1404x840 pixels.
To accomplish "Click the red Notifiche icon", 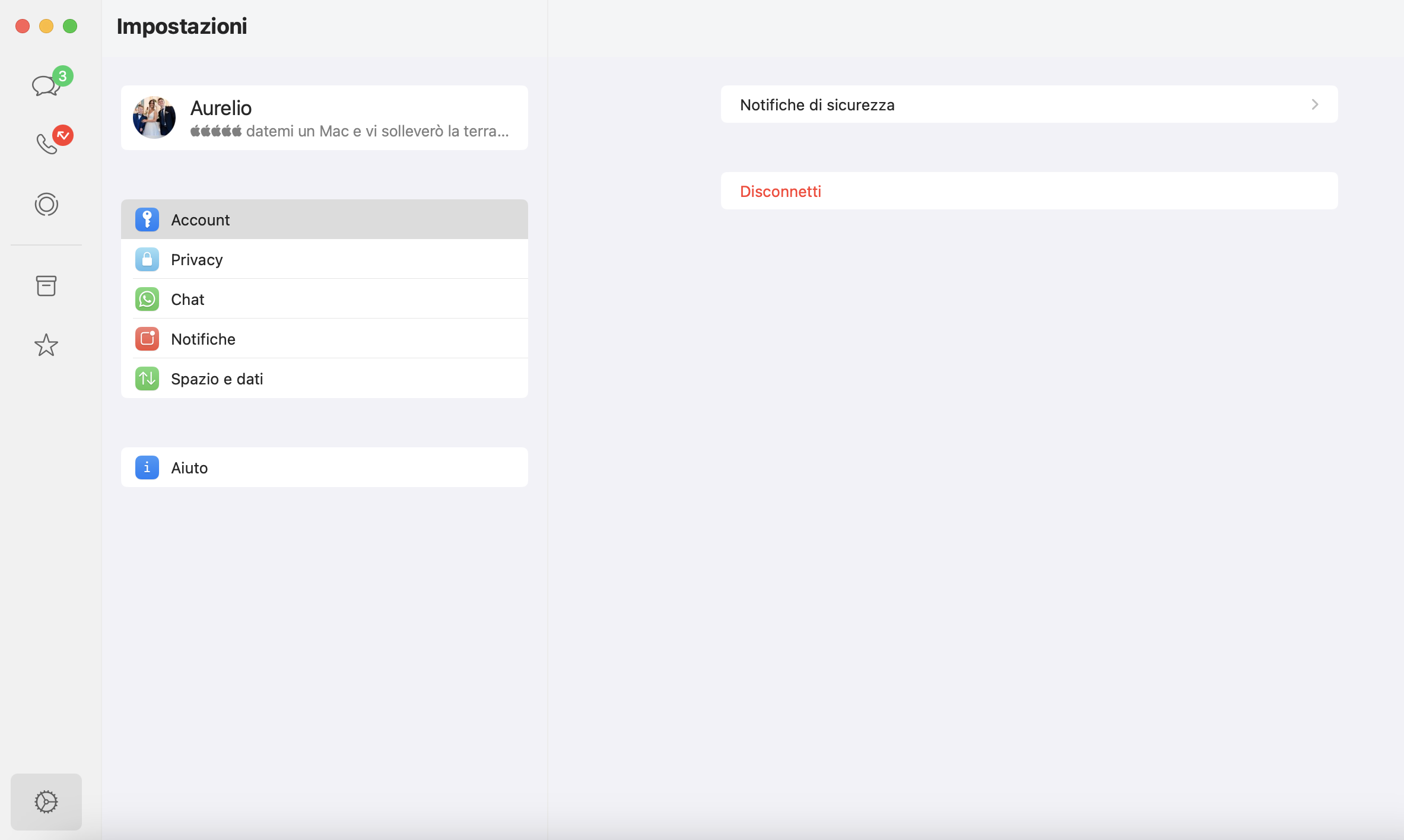I will click(x=147, y=339).
